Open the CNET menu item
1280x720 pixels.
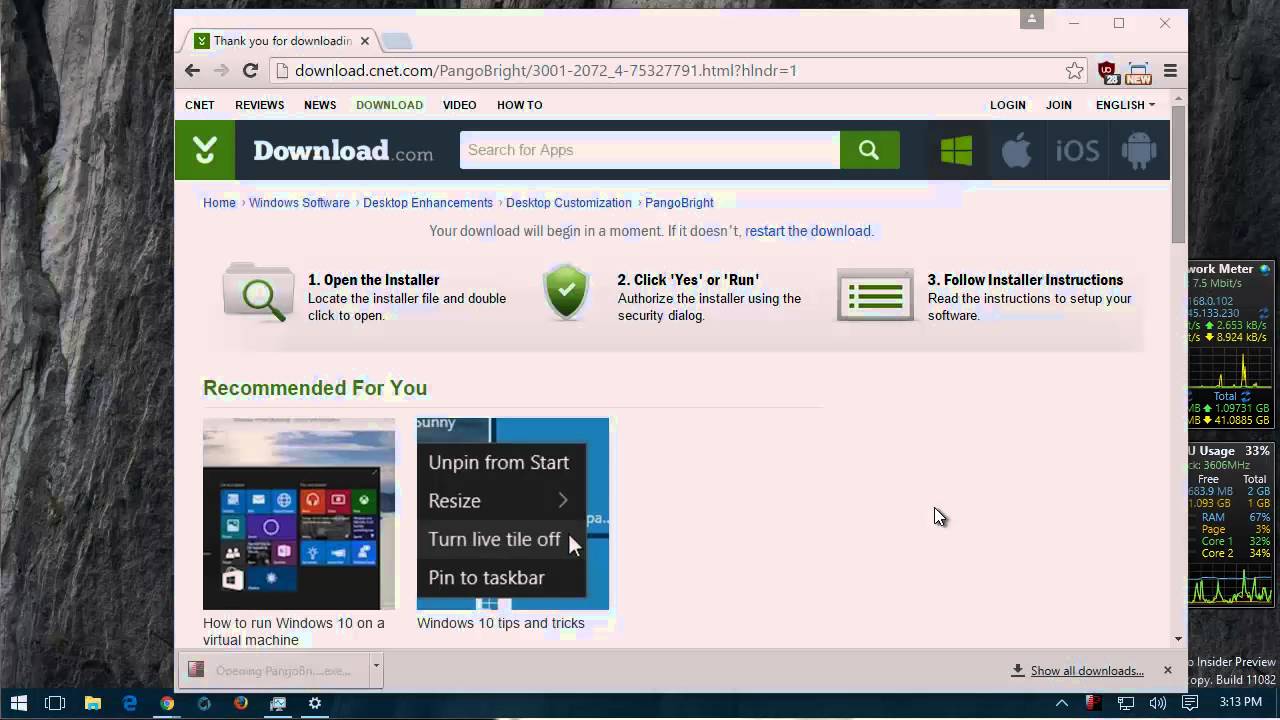coord(200,105)
